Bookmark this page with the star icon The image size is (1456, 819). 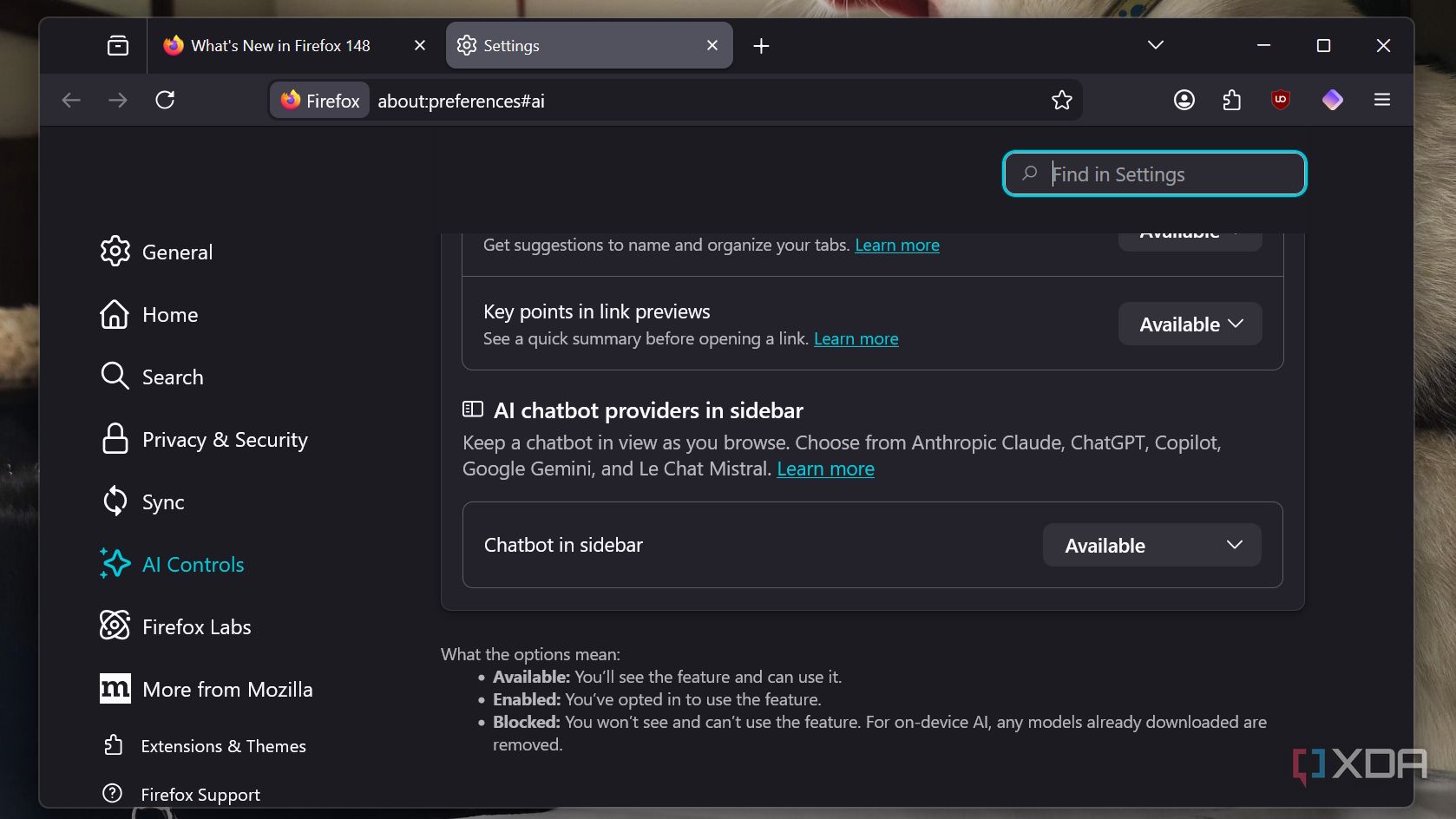1062,101
